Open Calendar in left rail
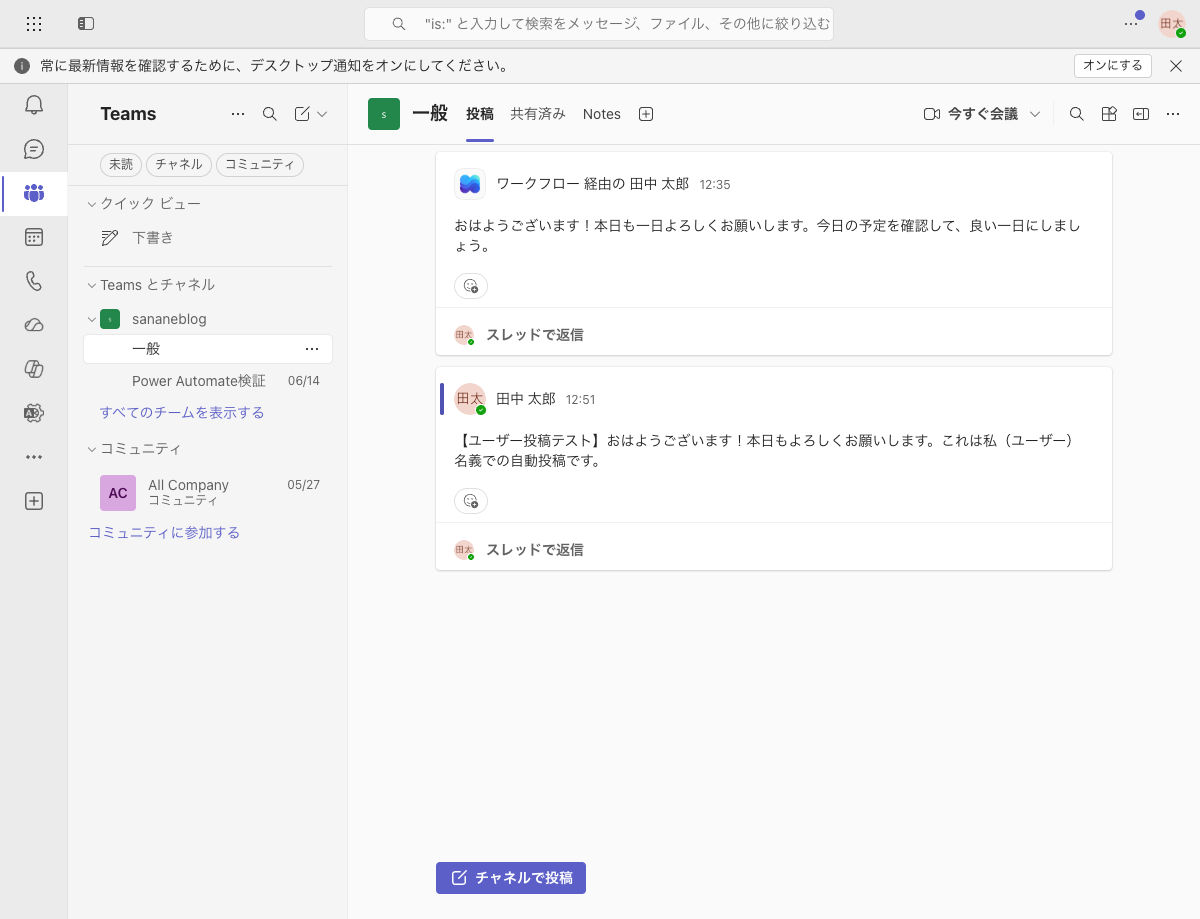This screenshot has width=1200, height=919. click(34, 237)
